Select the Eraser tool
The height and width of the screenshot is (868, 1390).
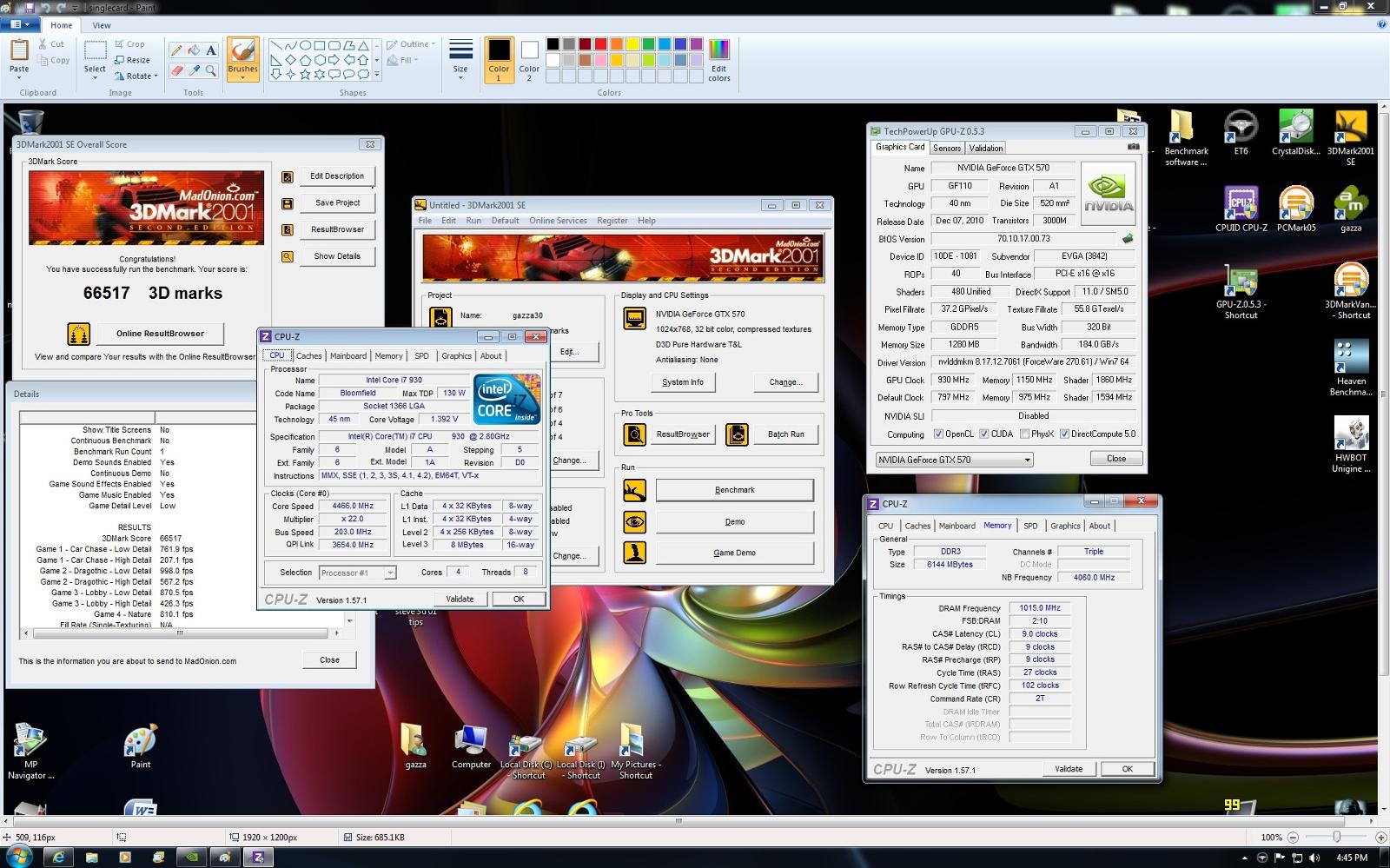[x=177, y=70]
